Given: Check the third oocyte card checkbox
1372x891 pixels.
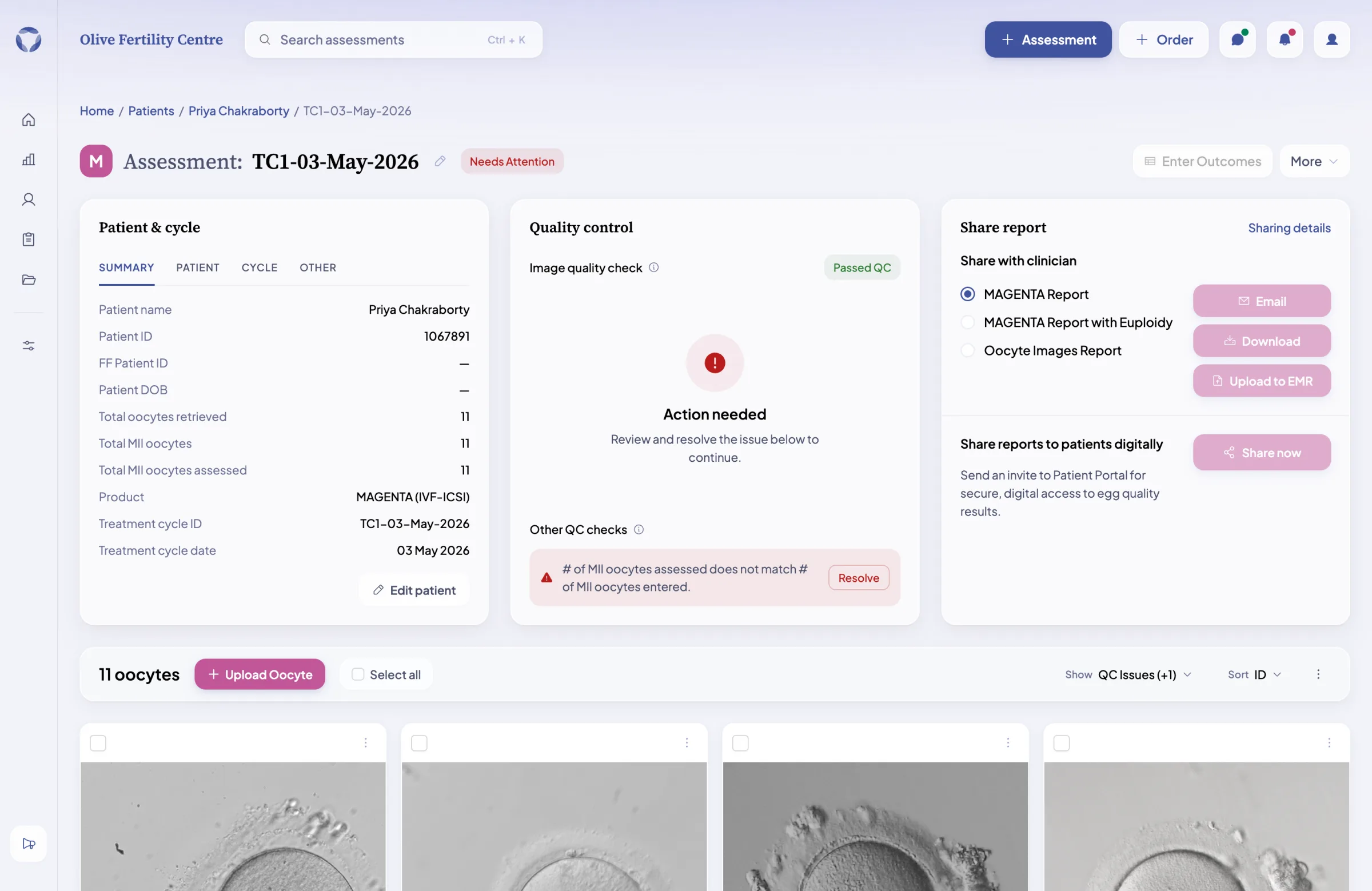Looking at the screenshot, I should point(740,743).
